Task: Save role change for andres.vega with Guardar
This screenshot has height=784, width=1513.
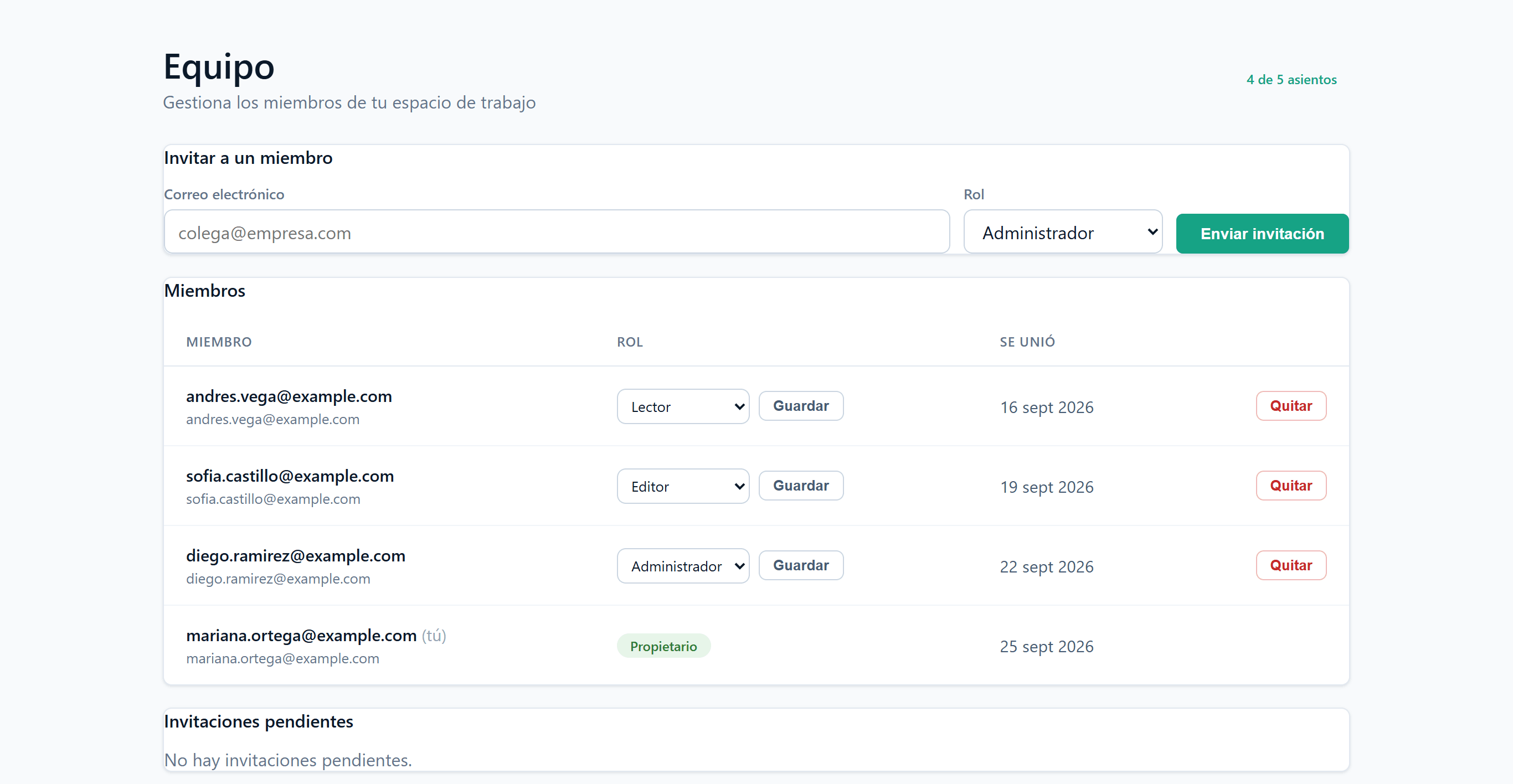Action: (801, 406)
